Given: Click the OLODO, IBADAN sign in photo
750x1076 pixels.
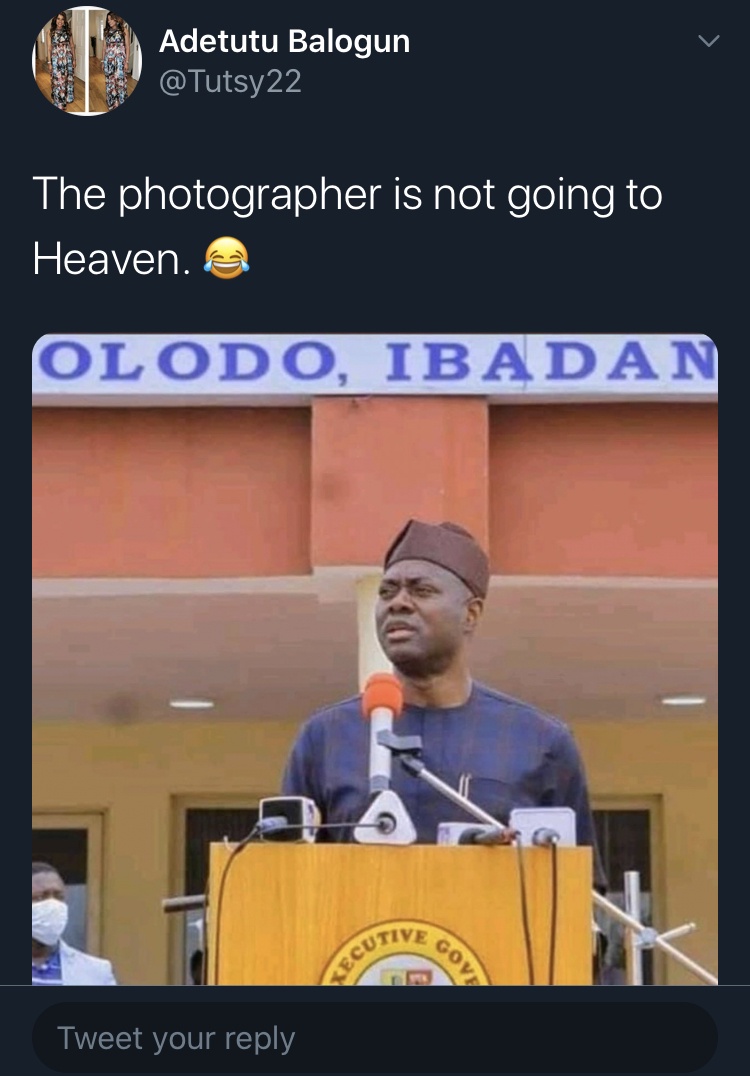Looking at the screenshot, I should point(375,362).
